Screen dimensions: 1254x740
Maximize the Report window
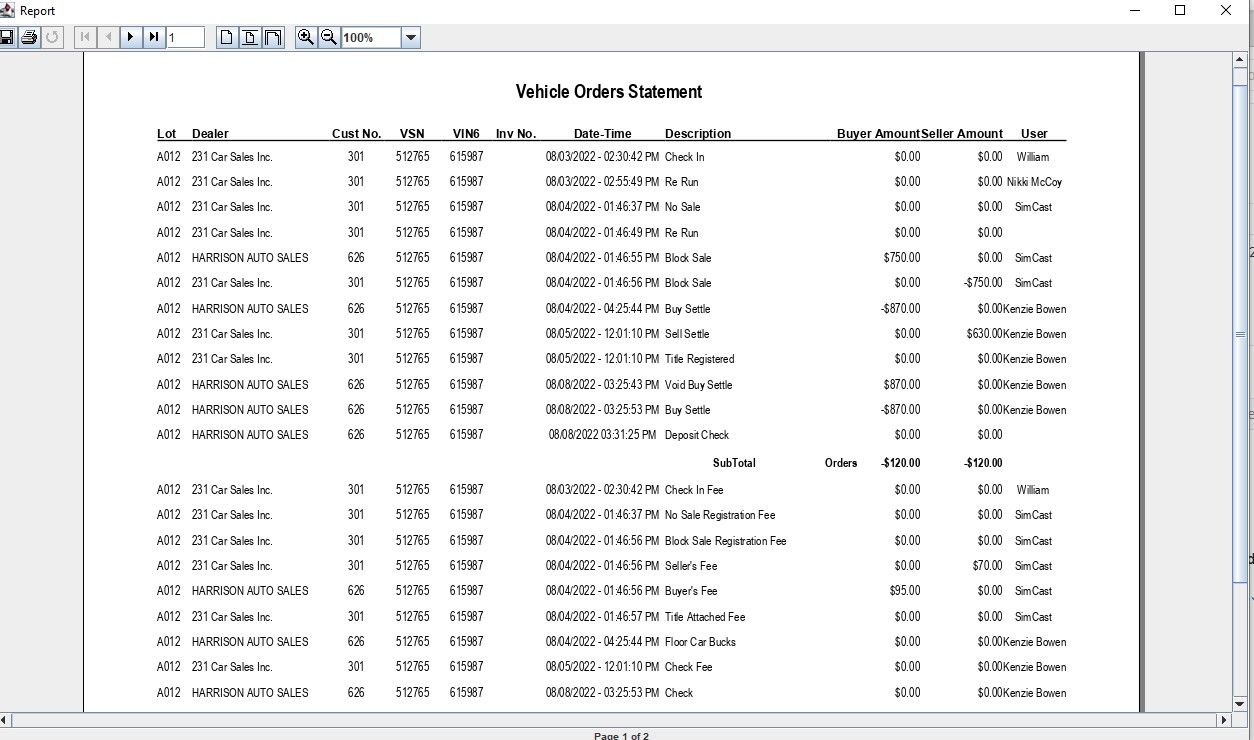tap(1180, 10)
